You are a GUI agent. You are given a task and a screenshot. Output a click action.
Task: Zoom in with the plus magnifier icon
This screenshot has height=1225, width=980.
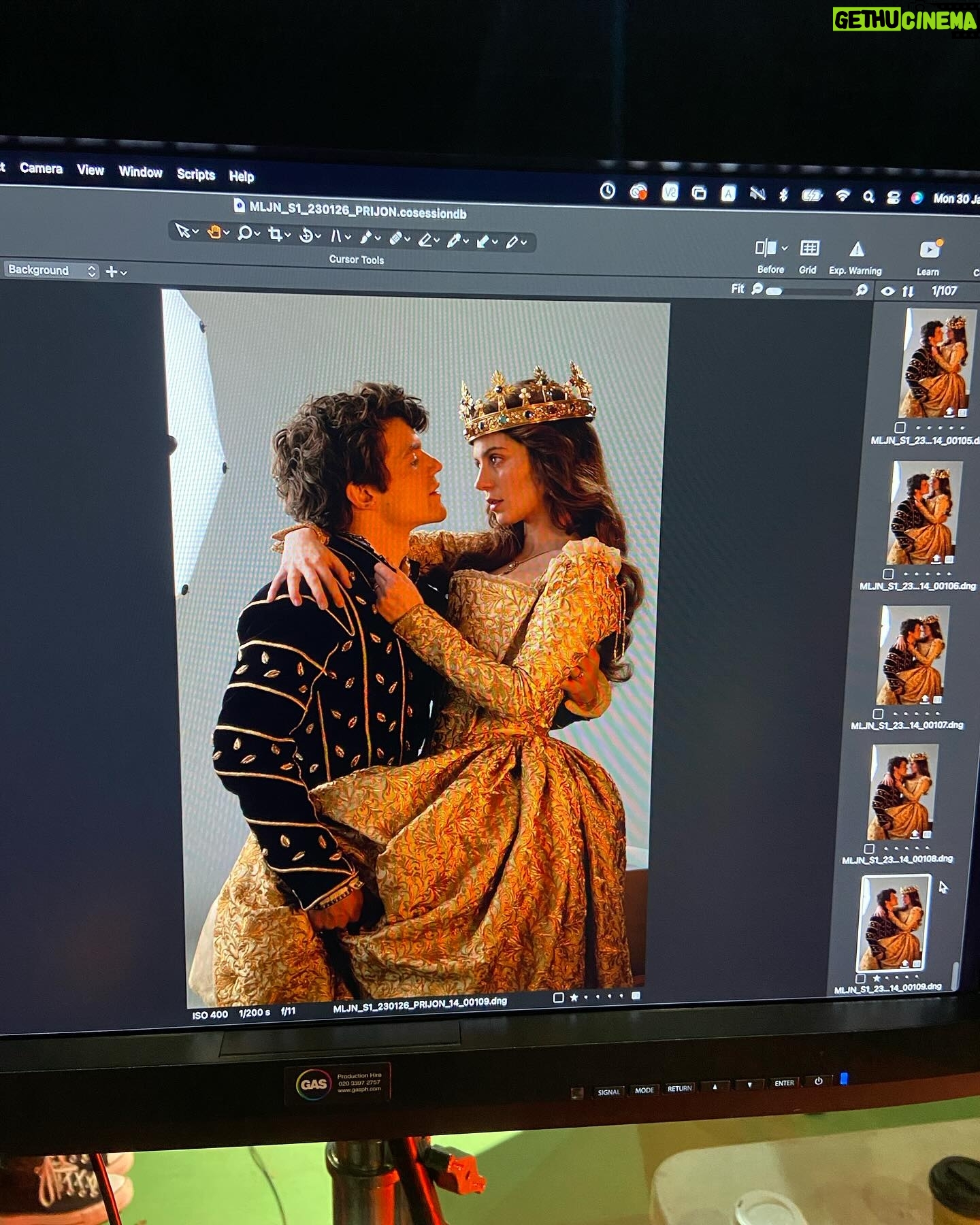862,291
